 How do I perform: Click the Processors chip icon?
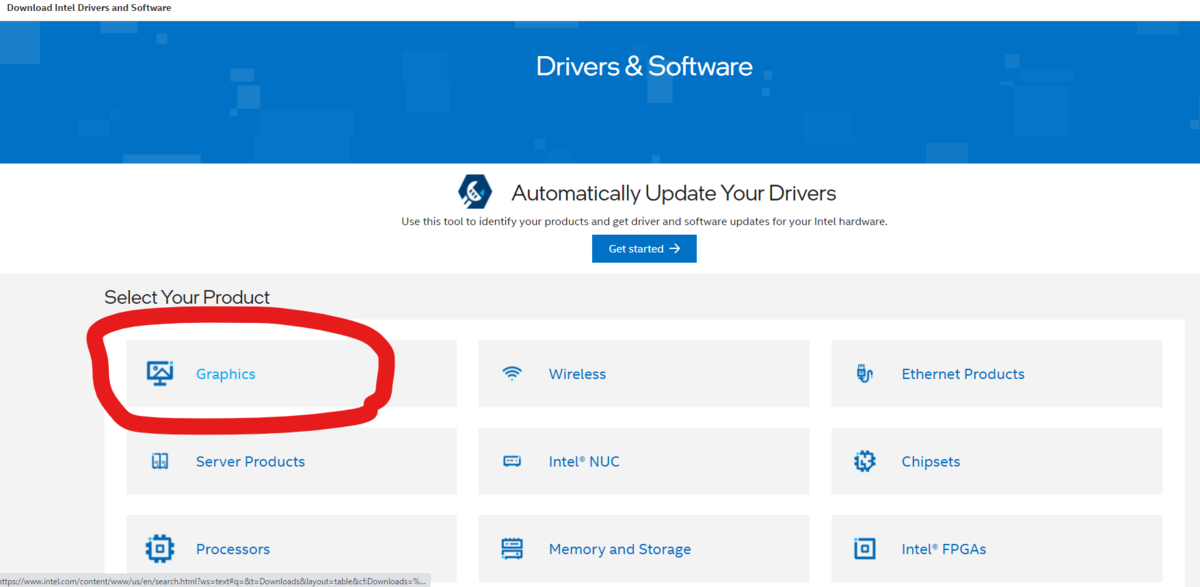point(160,549)
